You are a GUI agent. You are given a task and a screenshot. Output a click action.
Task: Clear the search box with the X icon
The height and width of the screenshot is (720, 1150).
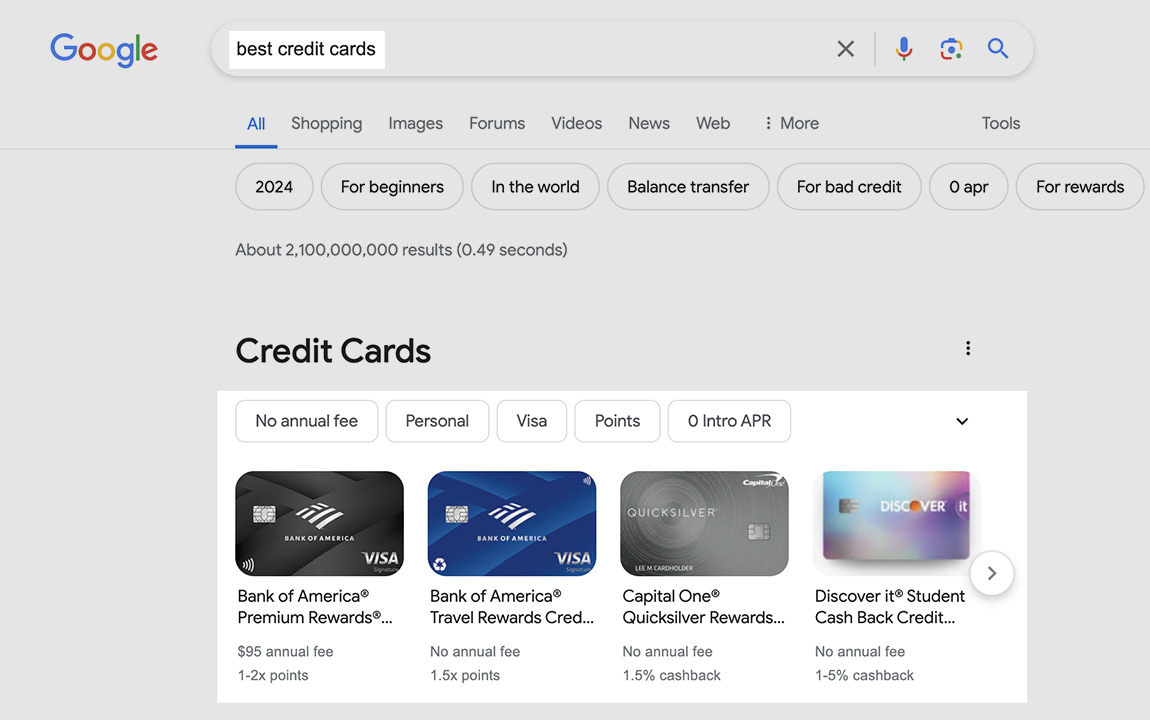coord(846,49)
